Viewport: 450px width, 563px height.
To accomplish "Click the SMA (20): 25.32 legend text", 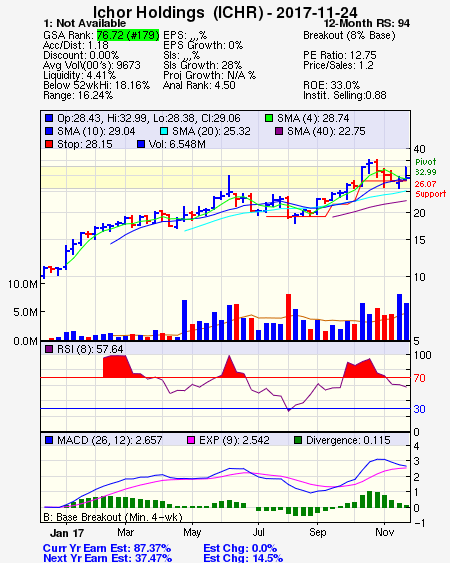I will click(211, 131).
